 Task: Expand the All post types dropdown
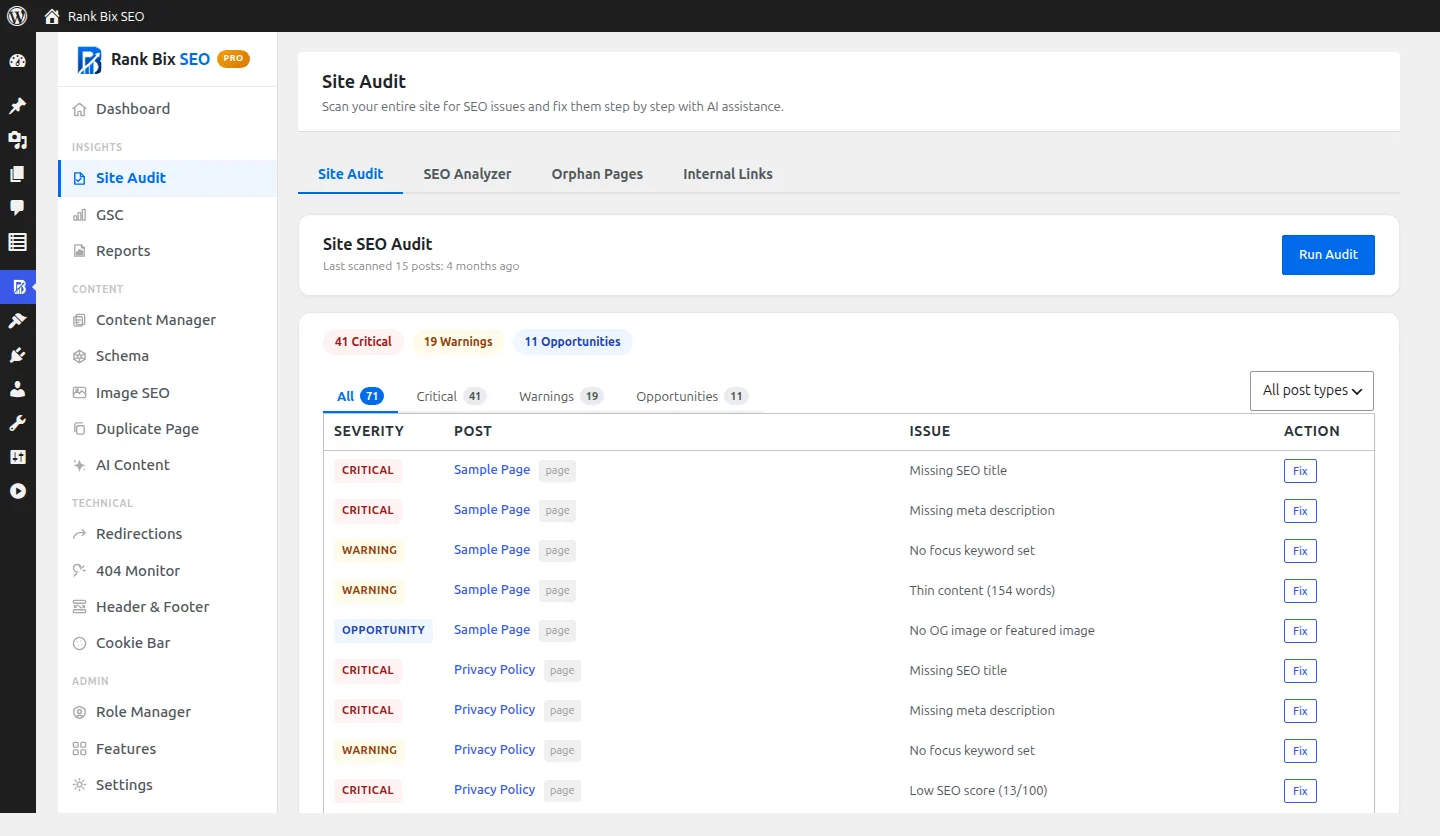click(x=1312, y=391)
